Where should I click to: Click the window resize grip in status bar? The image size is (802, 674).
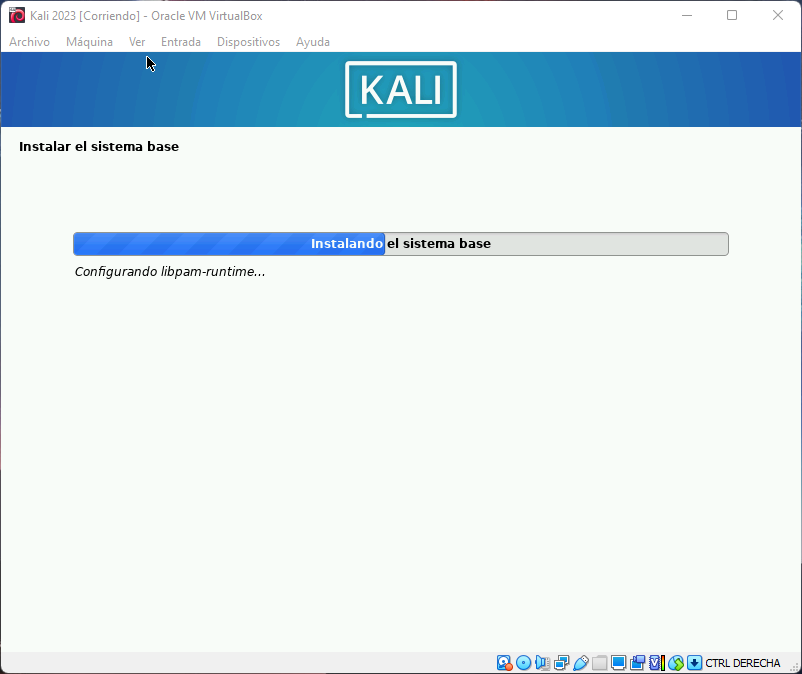point(795,667)
